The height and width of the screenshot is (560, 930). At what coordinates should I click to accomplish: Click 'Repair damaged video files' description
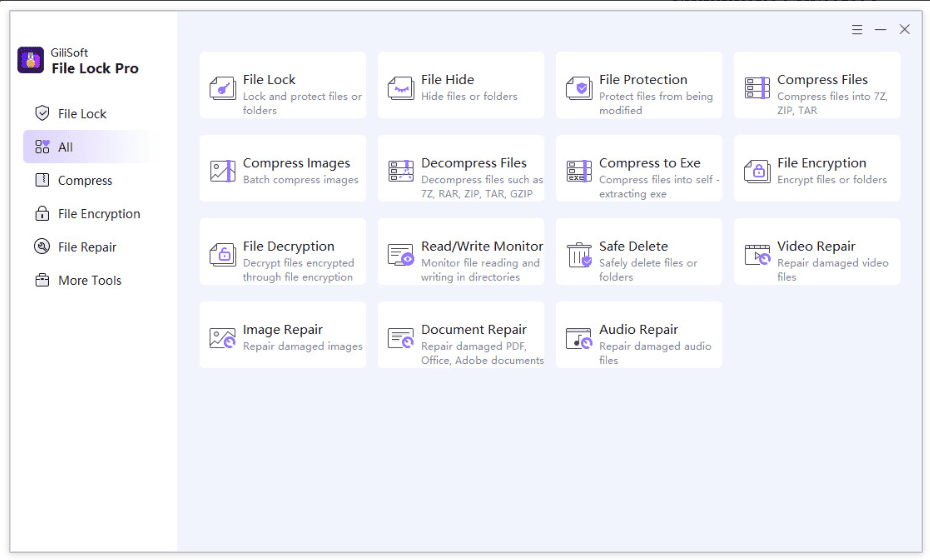coord(833,270)
